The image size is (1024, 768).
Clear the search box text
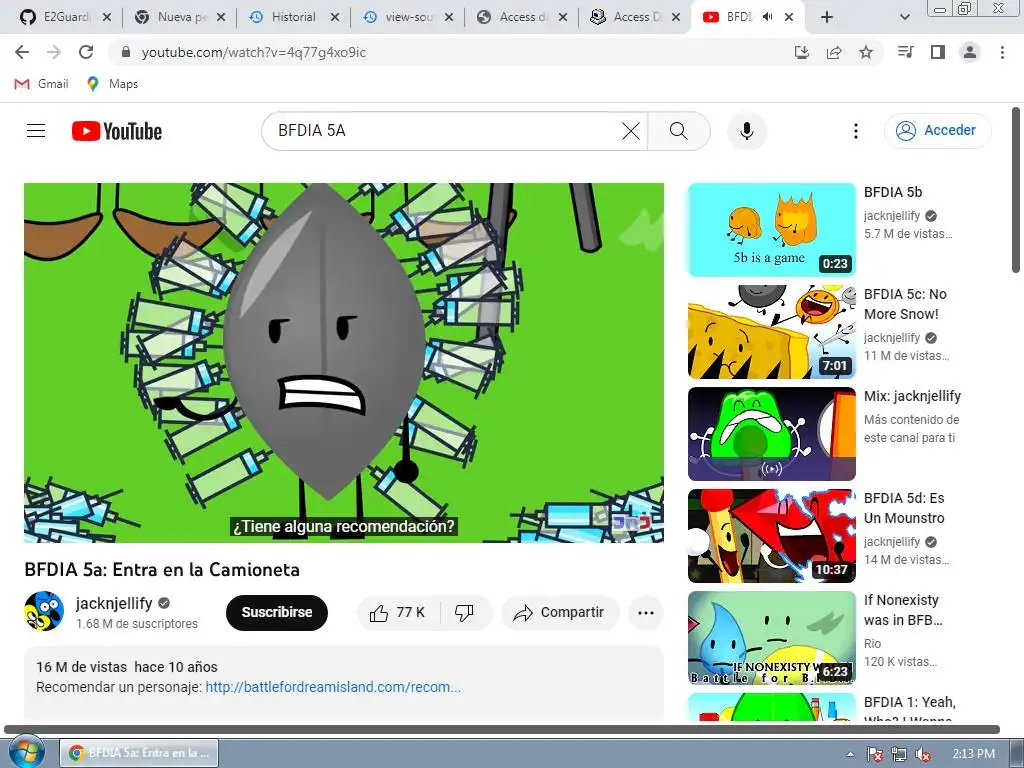631,131
